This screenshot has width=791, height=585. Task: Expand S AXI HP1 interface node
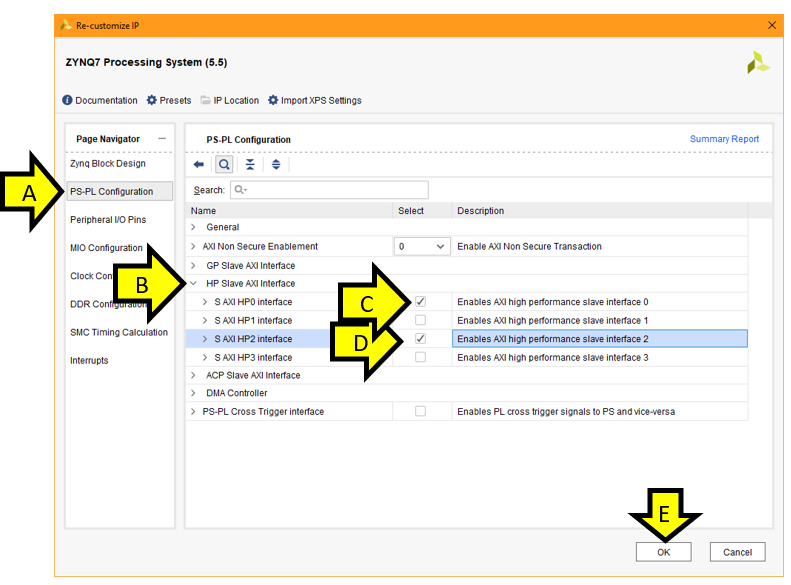[x=205, y=320]
